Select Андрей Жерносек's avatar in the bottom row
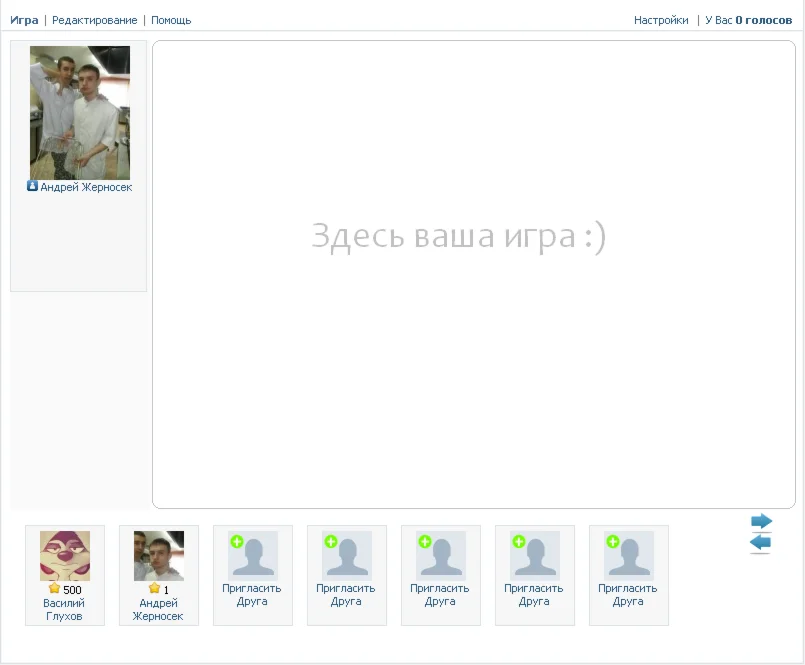This screenshot has width=805, height=665. click(x=158, y=555)
